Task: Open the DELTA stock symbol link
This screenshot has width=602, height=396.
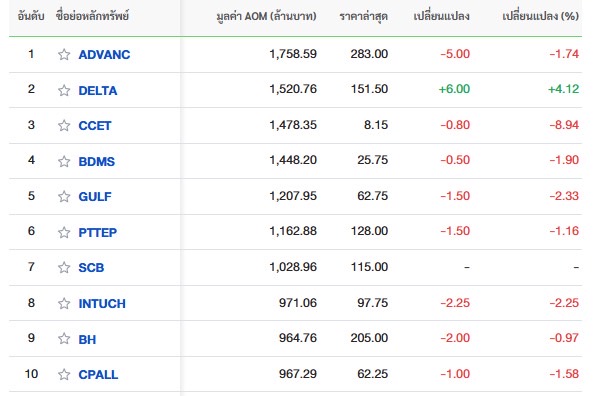Action: 98,91
